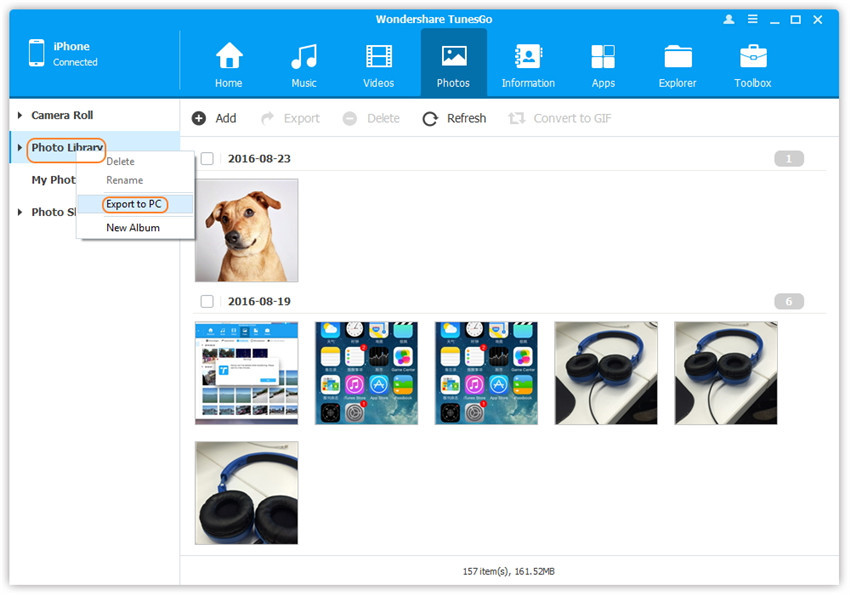Go to the Music section icon
Image resolution: width=850 pixels, height=595 pixels.
point(304,57)
